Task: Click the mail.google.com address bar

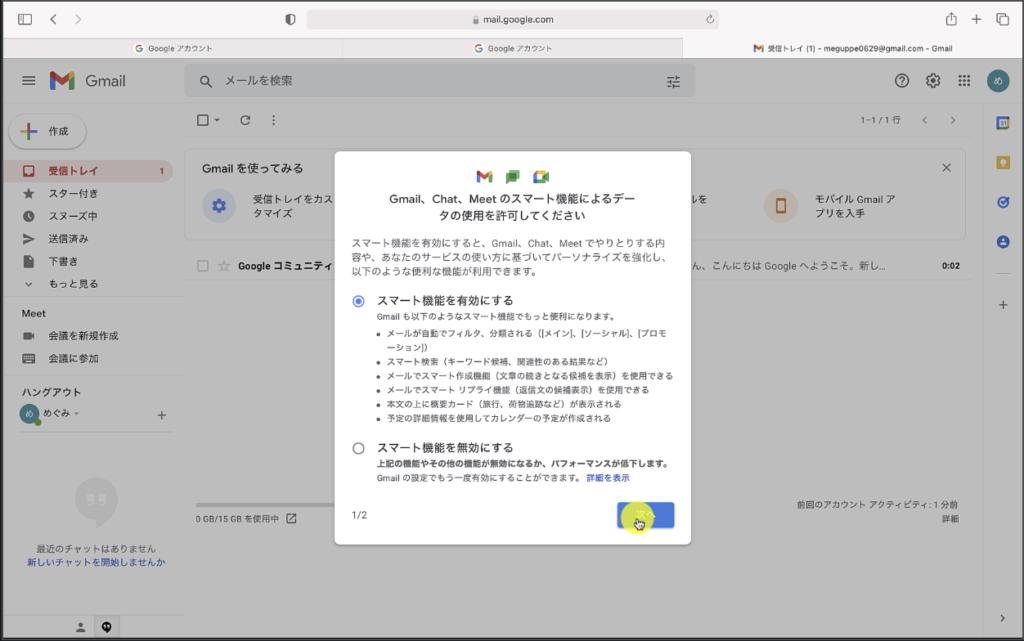Action: (513, 20)
